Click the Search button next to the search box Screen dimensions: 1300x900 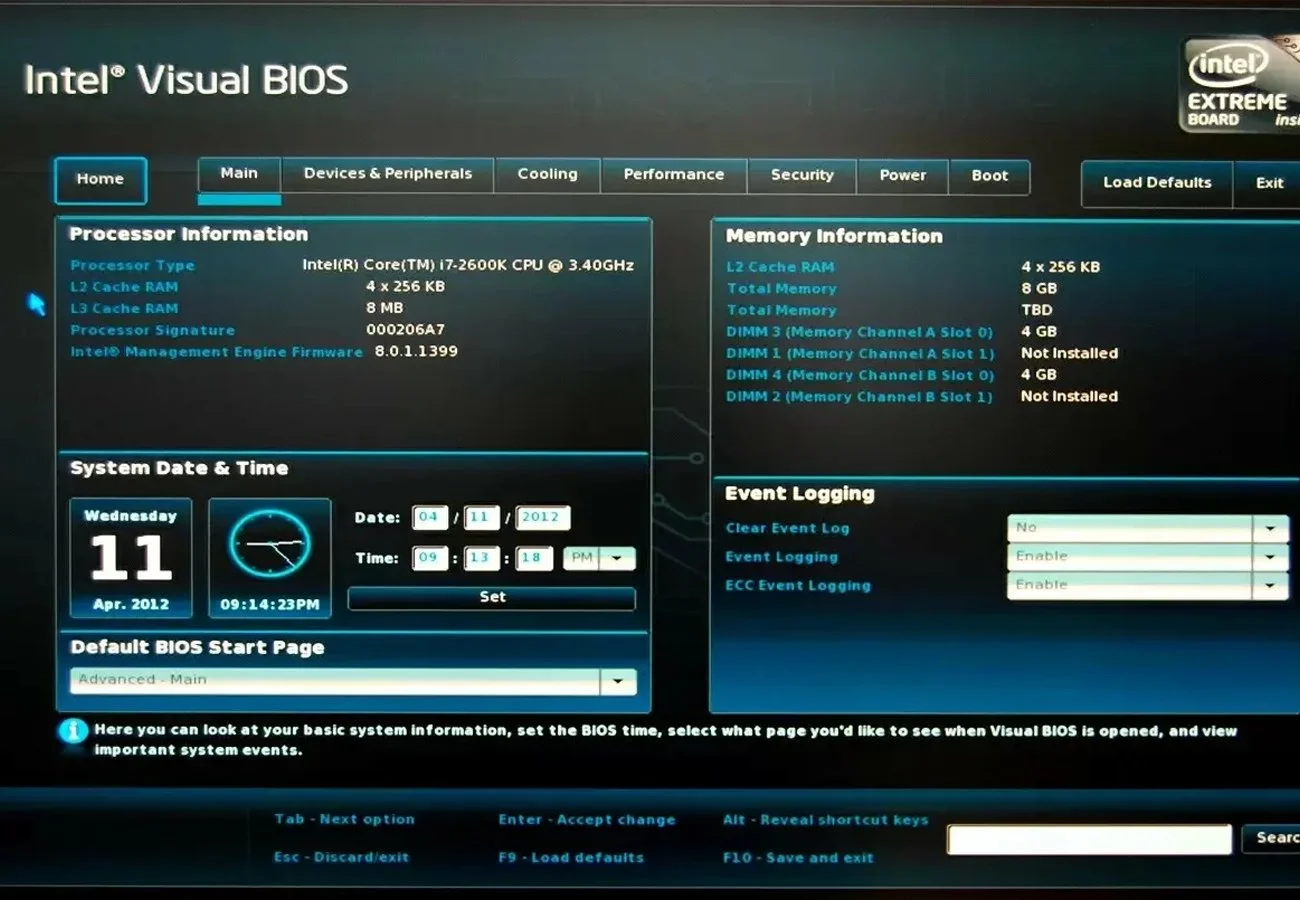[x=1272, y=838]
